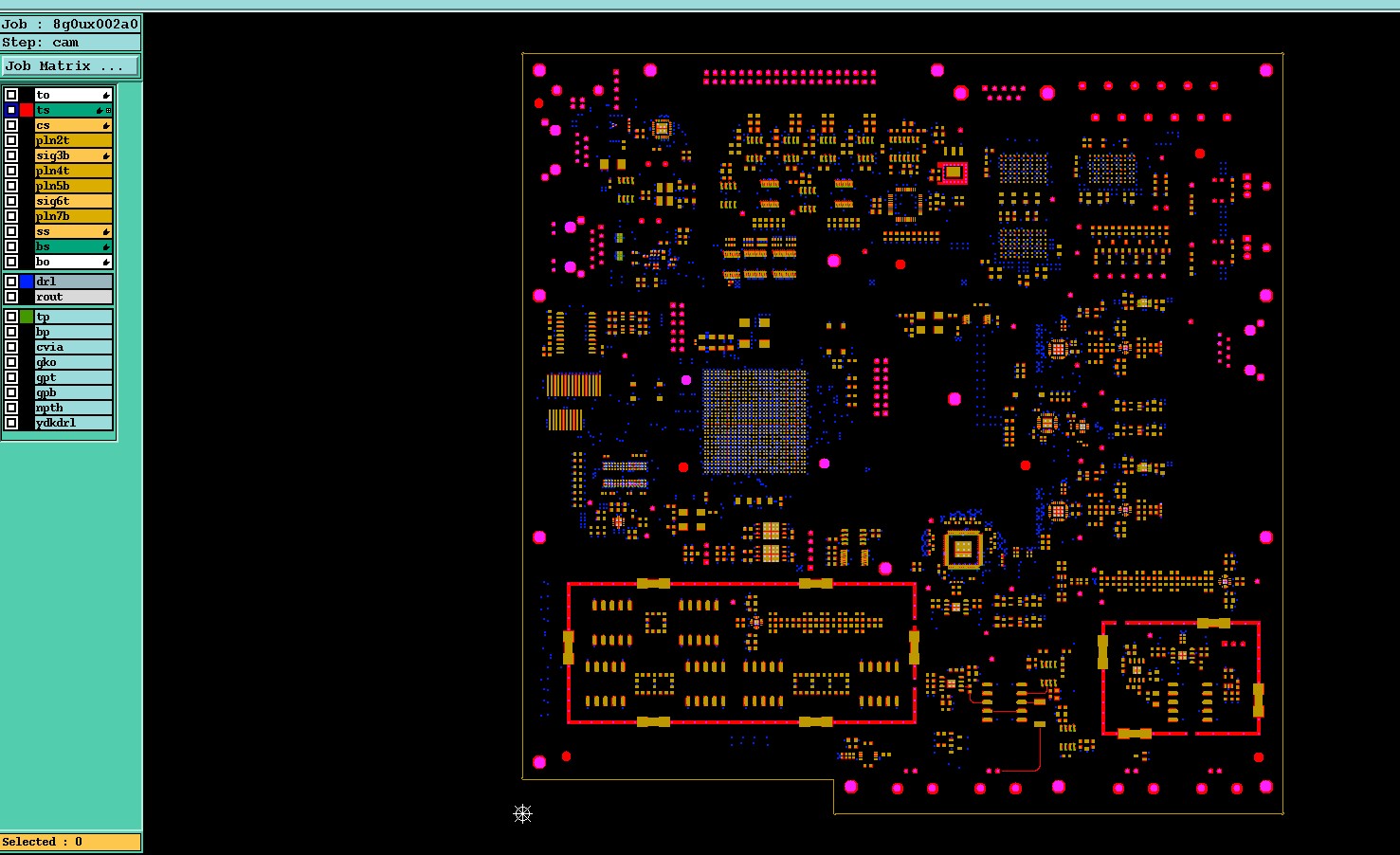Viewport: 1400px width, 855px height.
Task: Click the edit mark on the 'bo' layer row
Action: 106,262
